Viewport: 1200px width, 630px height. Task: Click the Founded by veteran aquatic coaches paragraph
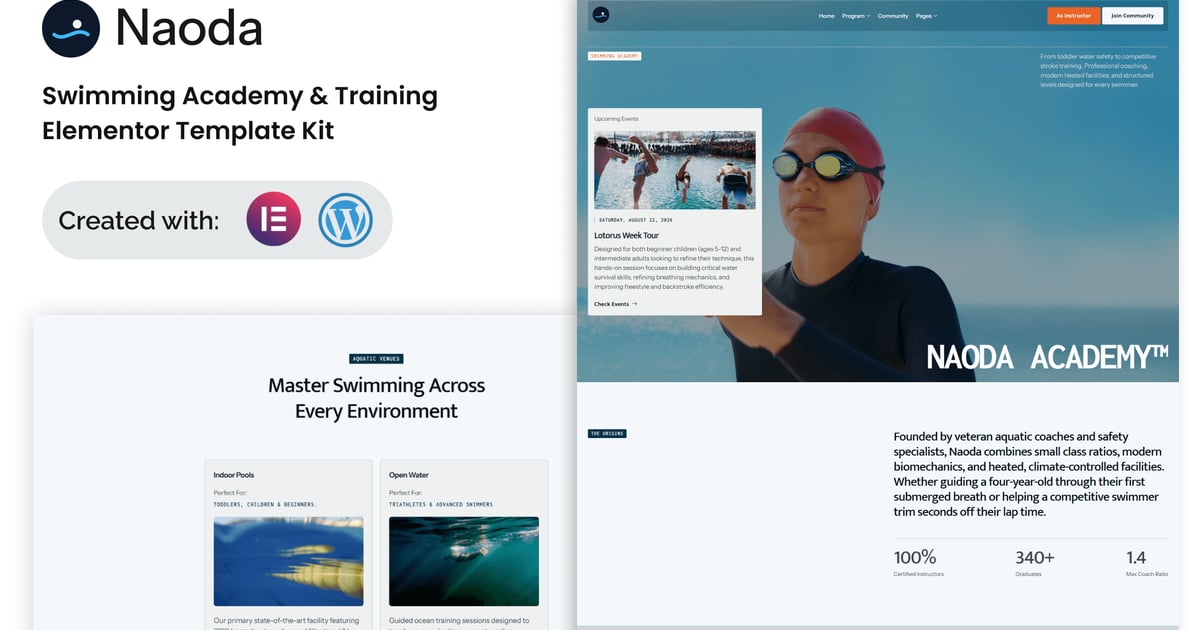pyautogui.click(x=1029, y=474)
